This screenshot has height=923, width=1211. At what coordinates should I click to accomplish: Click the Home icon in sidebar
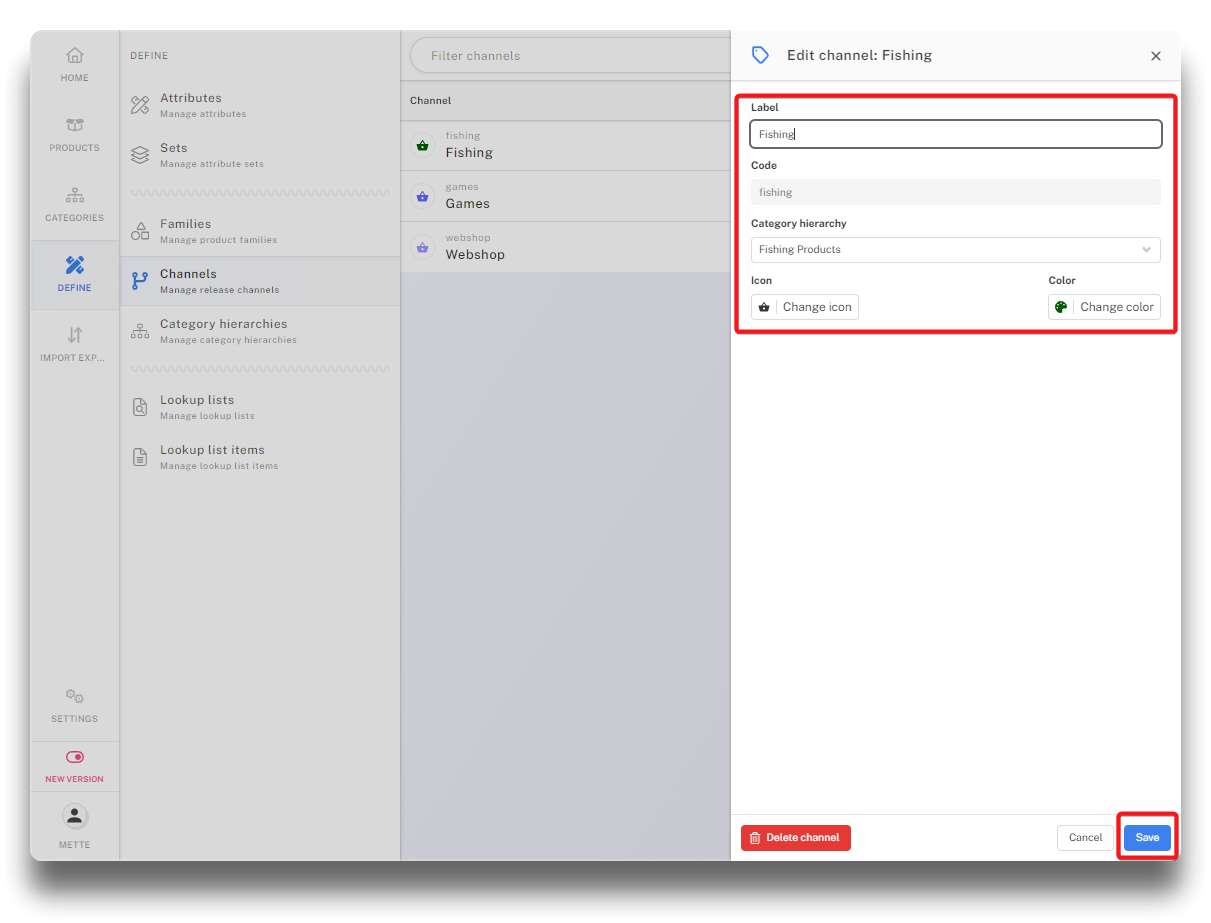point(75,56)
